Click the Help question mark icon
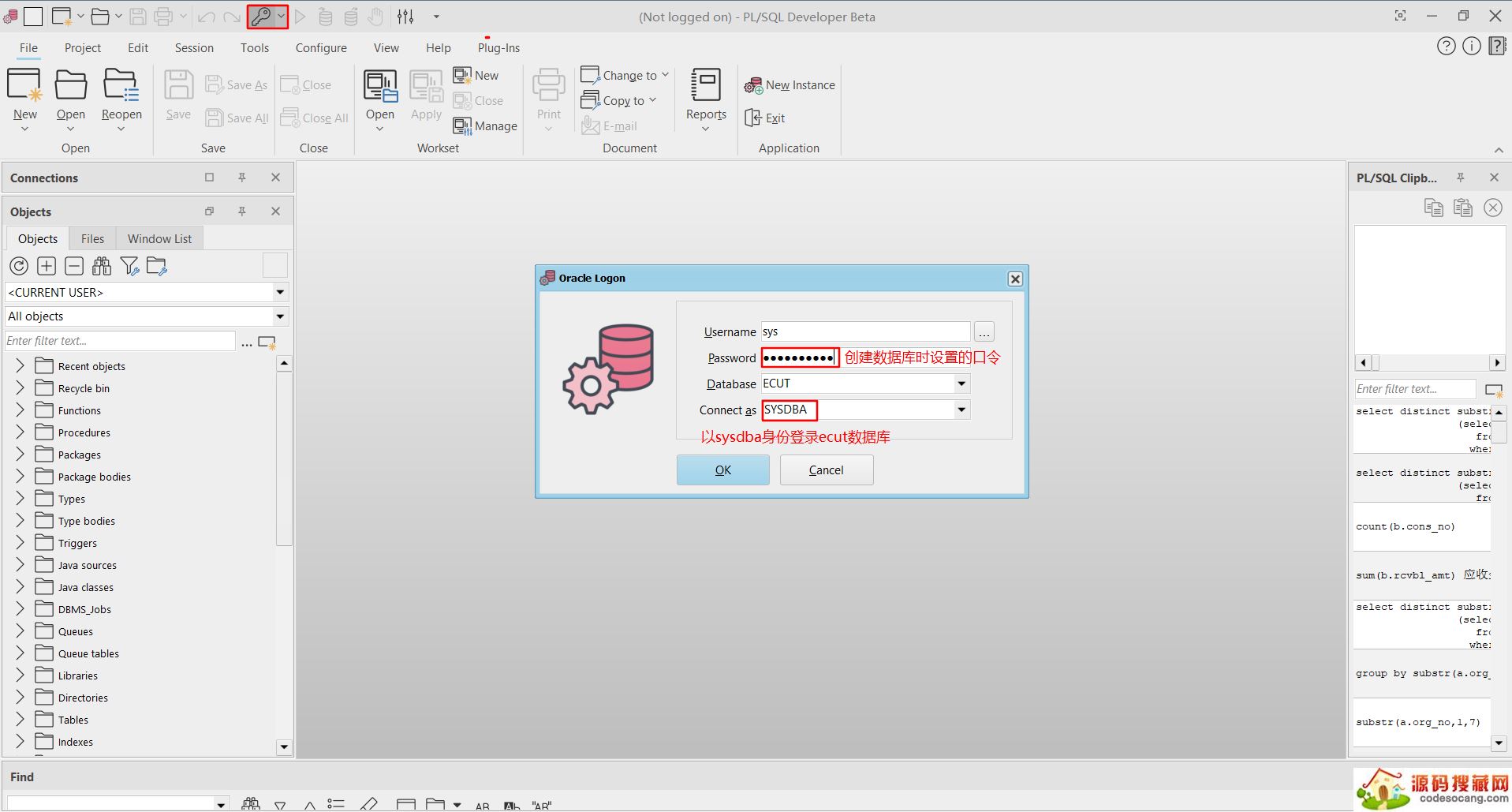1512x812 pixels. point(1446,47)
